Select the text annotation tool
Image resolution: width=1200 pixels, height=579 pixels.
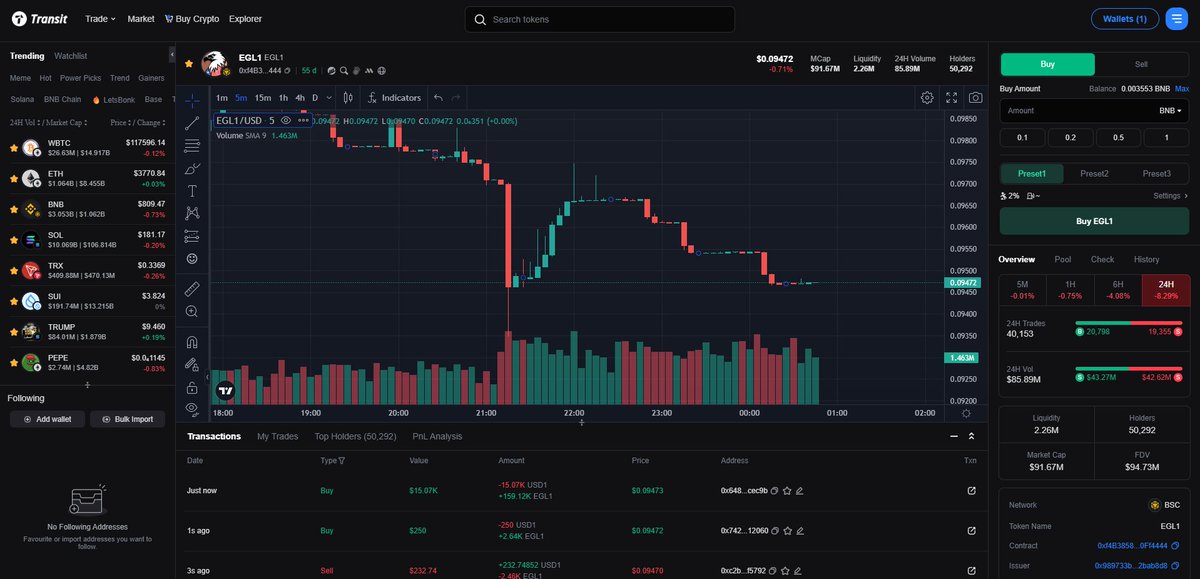pyautogui.click(x=192, y=190)
